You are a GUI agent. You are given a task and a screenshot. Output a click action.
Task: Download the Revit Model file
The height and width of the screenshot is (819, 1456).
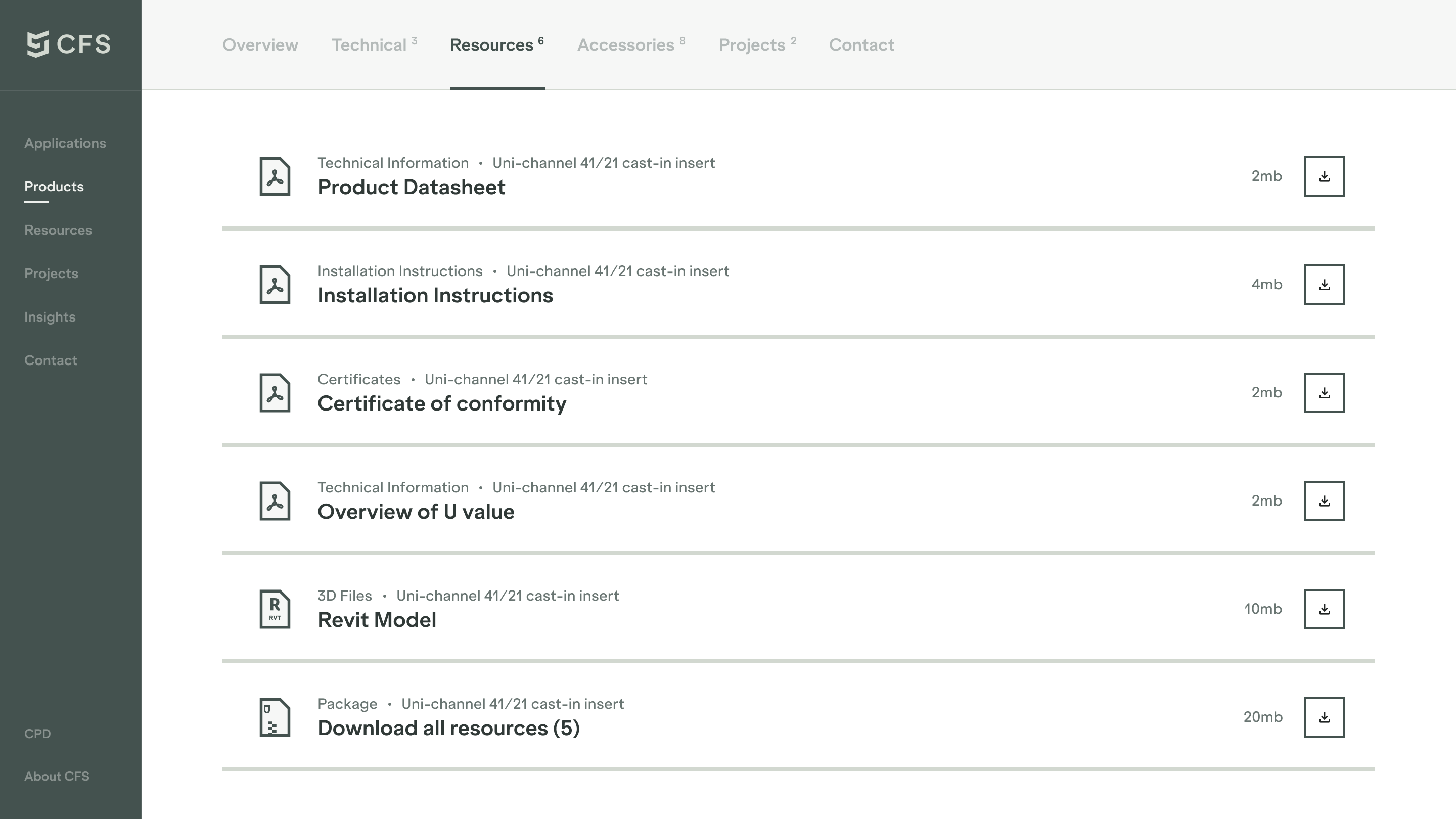[1324, 609]
